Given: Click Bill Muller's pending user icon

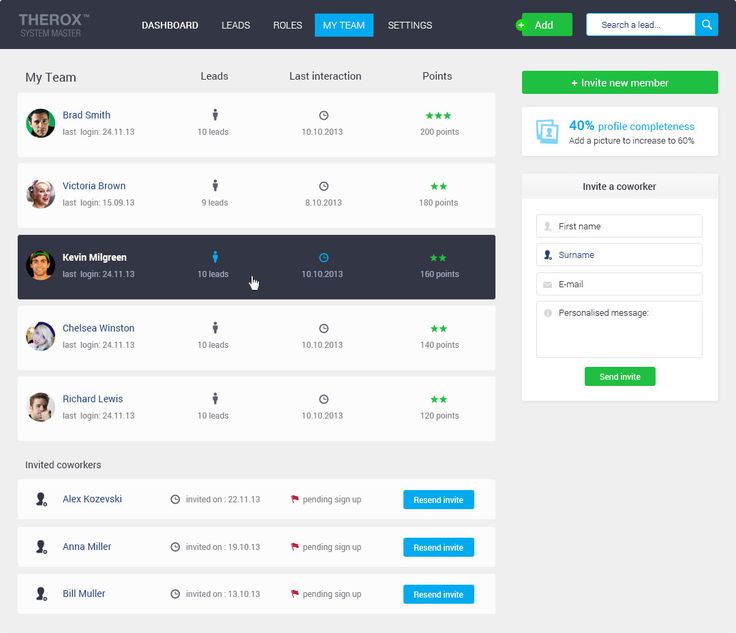Looking at the screenshot, I should pyautogui.click(x=41, y=594).
